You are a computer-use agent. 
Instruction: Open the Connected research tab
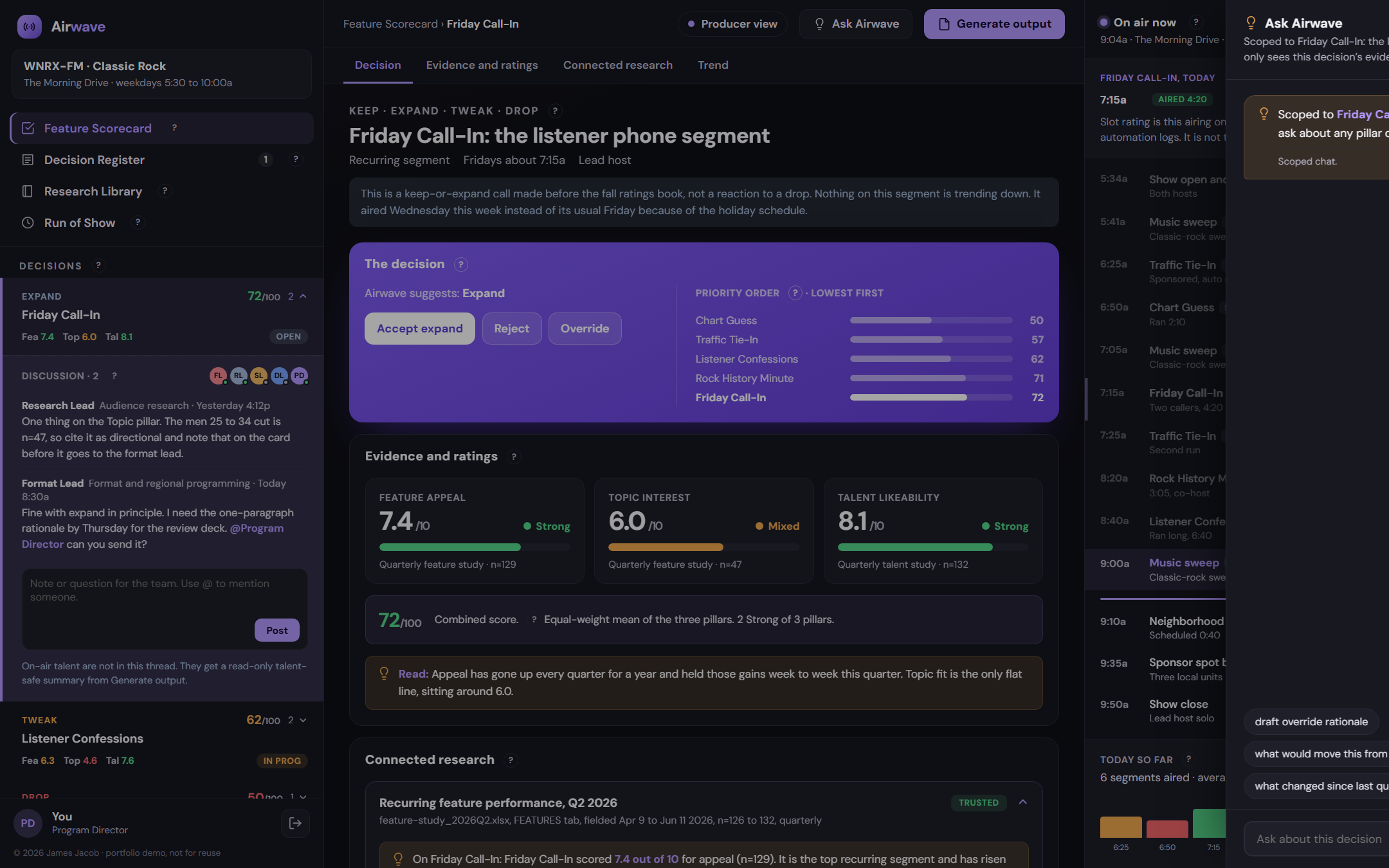[618, 65]
